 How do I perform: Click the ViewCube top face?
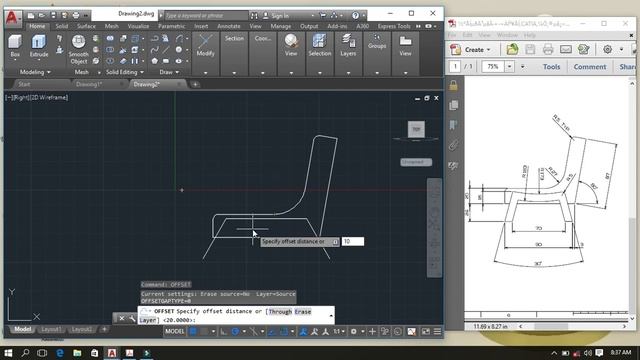(x=416, y=129)
